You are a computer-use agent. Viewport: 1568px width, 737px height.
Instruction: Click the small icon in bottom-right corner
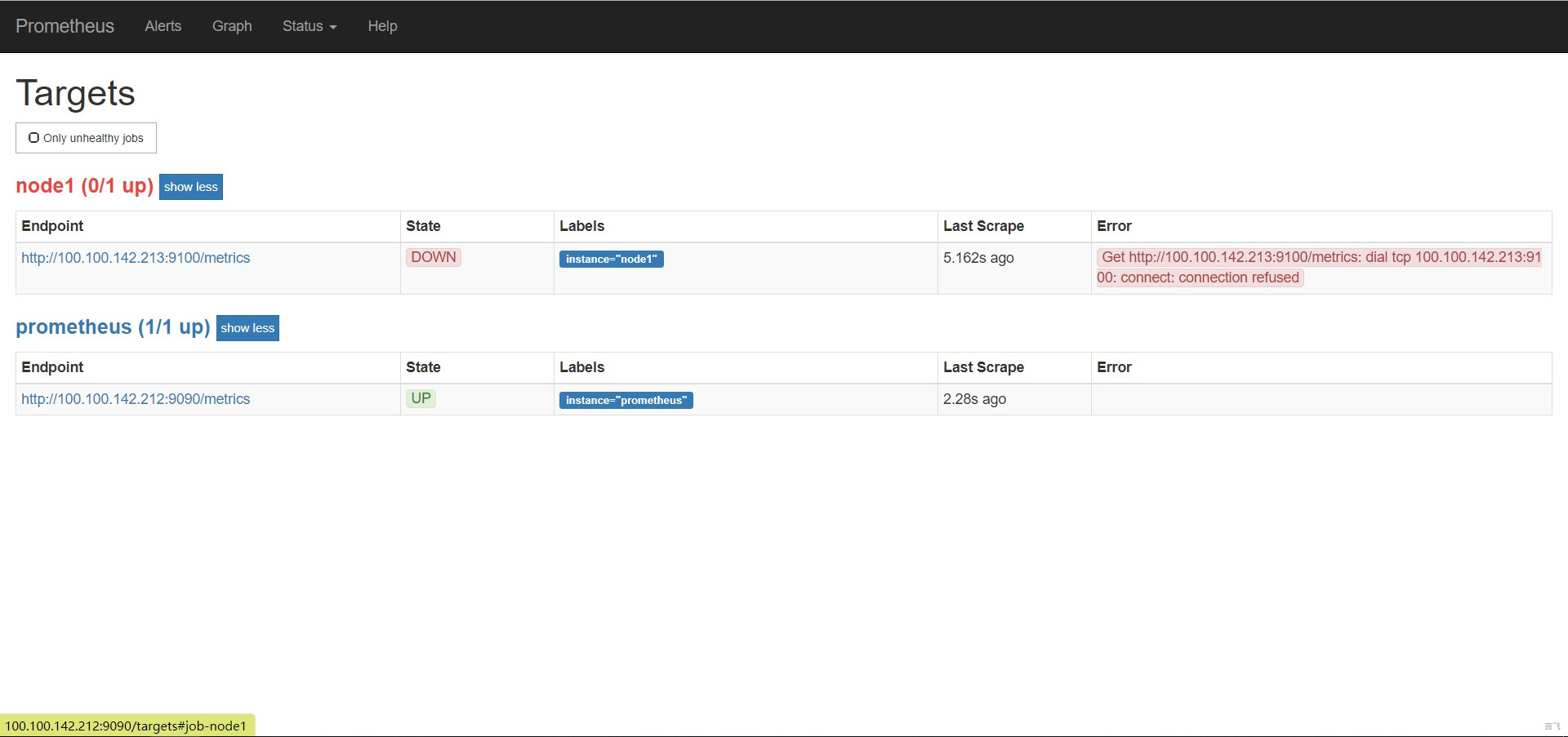coord(1552,726)
